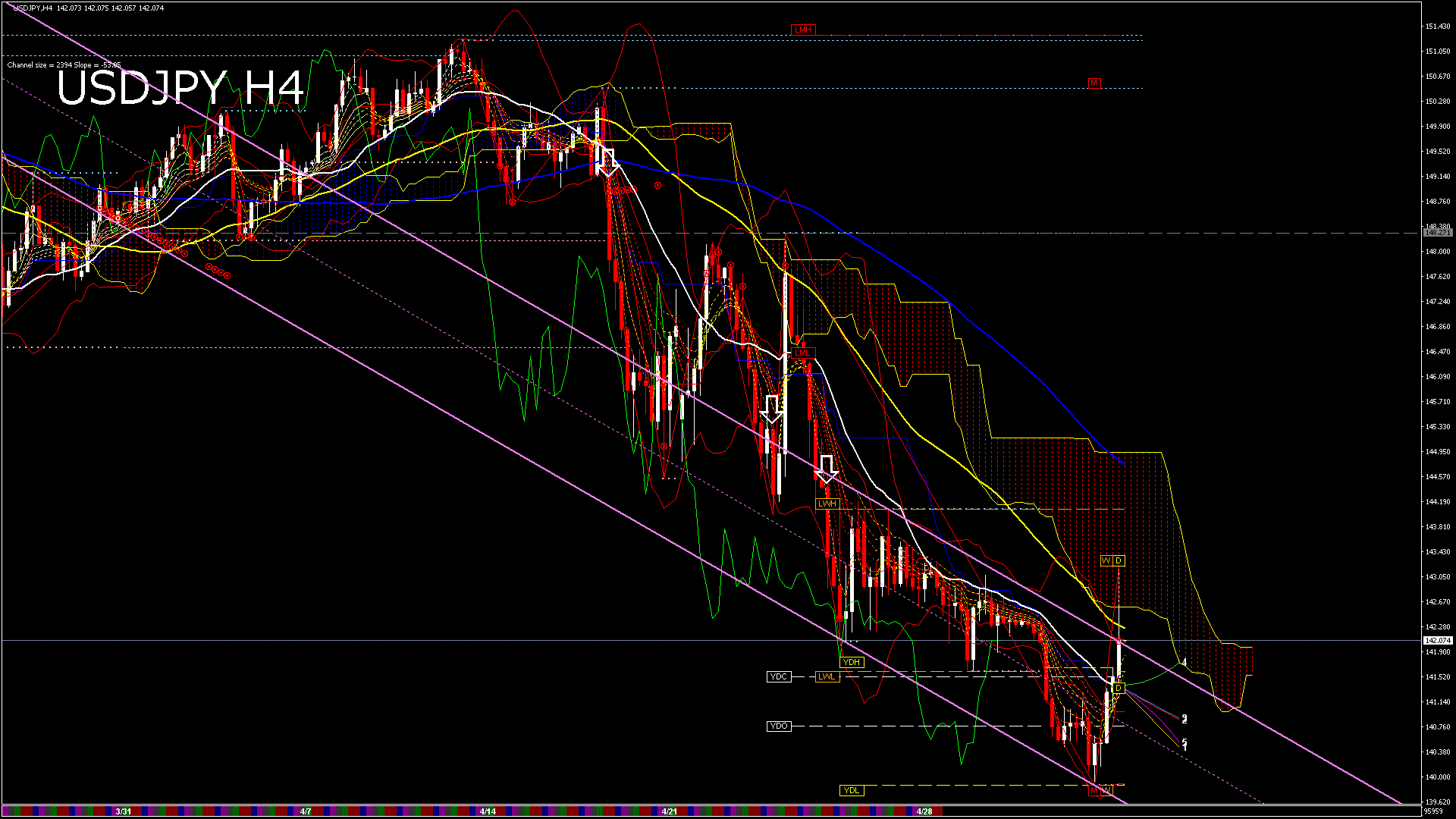Click the red LMH level label

click(x=802, y=30)
